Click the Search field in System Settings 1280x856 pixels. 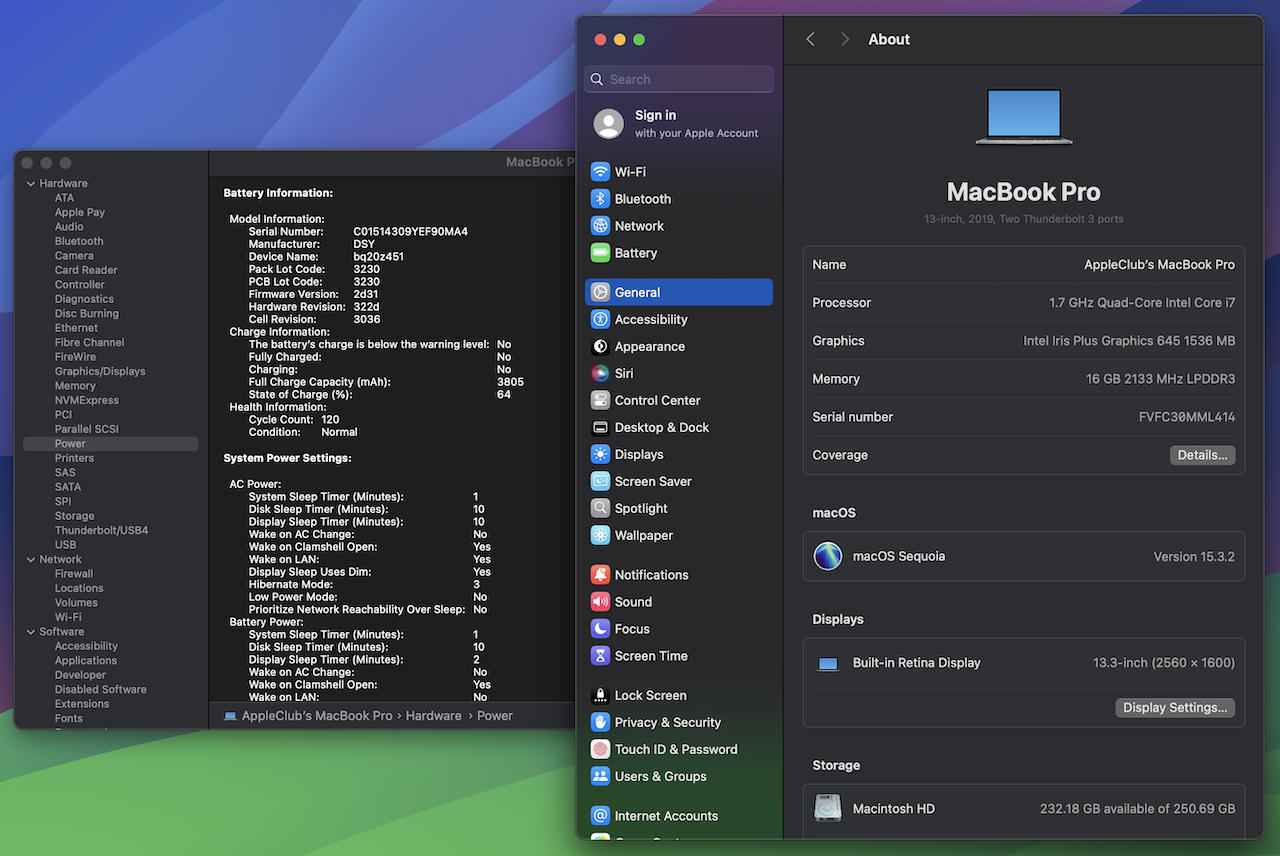coord(679,79)
